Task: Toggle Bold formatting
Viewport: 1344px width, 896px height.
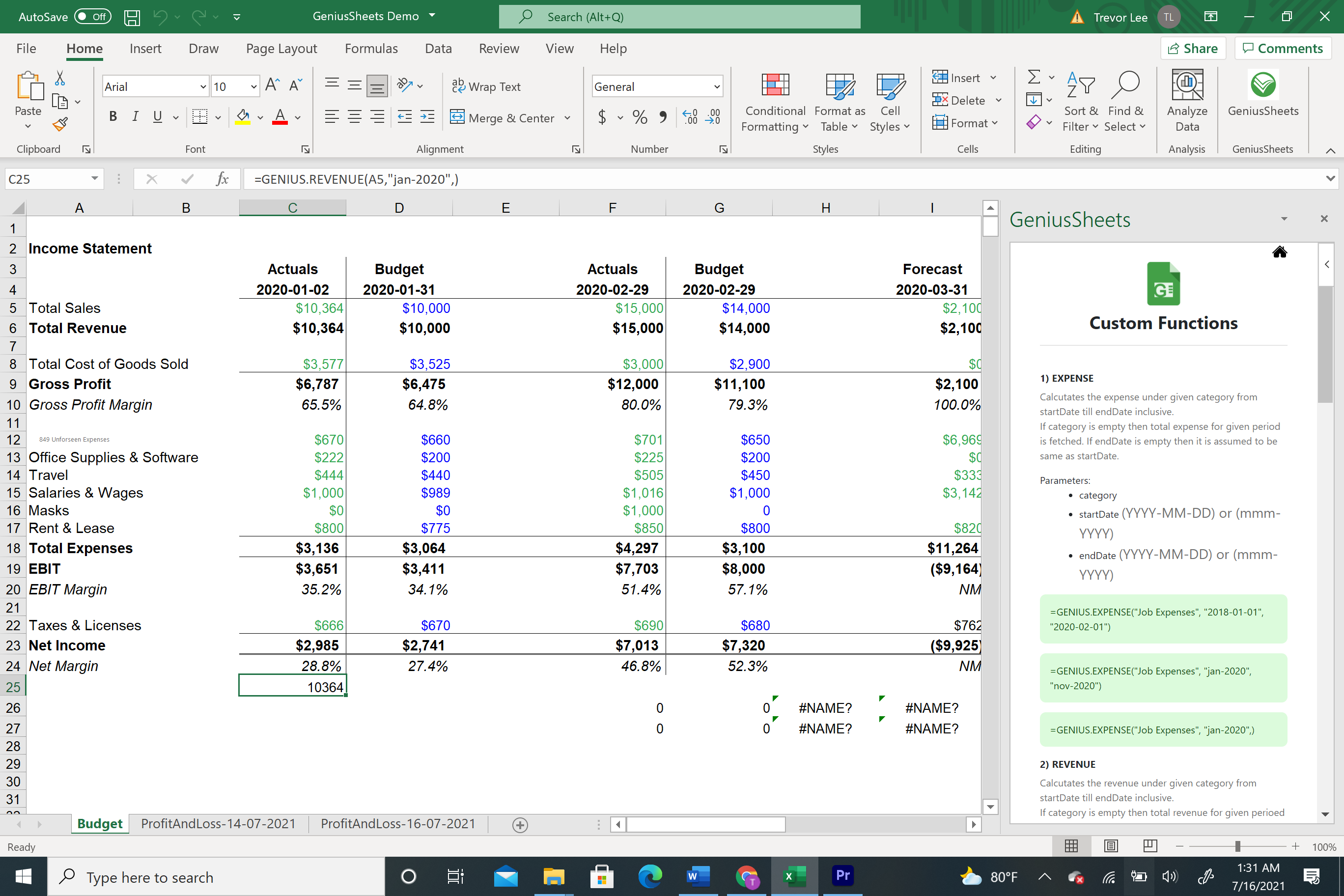Action: coord(112,117)
